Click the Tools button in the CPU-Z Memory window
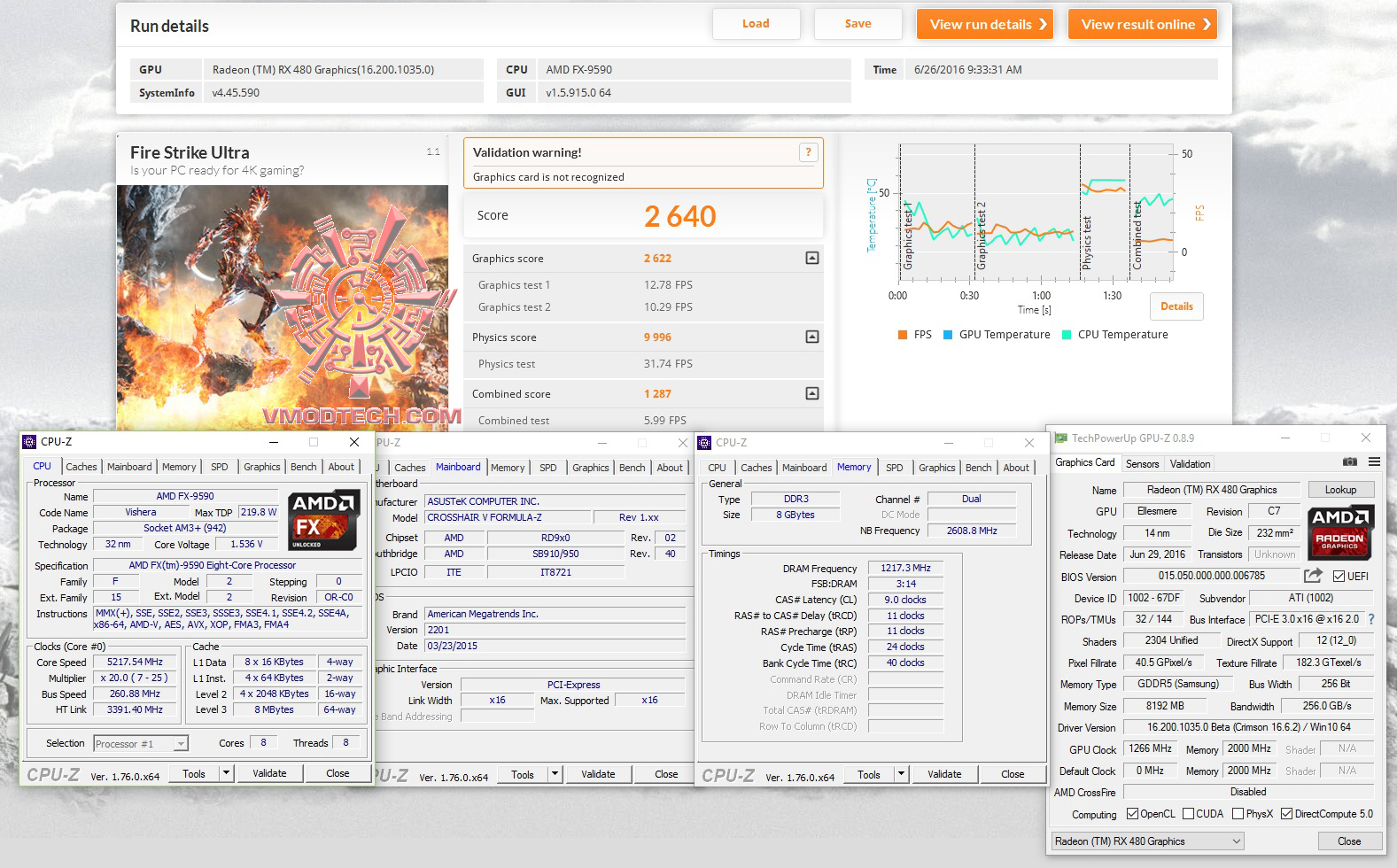Image resolution: width=1397 pixels, height=868 pixels. click(x=869, y=774)
